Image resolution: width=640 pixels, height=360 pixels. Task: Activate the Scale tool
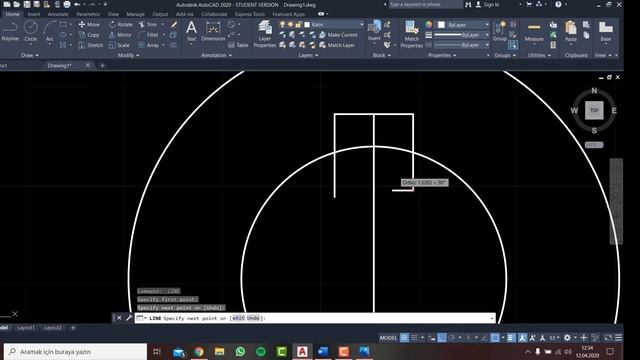tap(119, 45)
